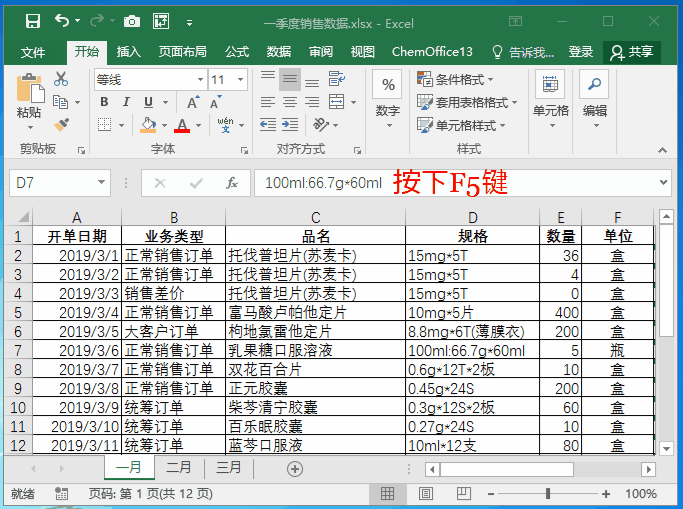Viewport: 683px width, 509px height.
Task: Toggle bold formatting
Action: (104, 102)
